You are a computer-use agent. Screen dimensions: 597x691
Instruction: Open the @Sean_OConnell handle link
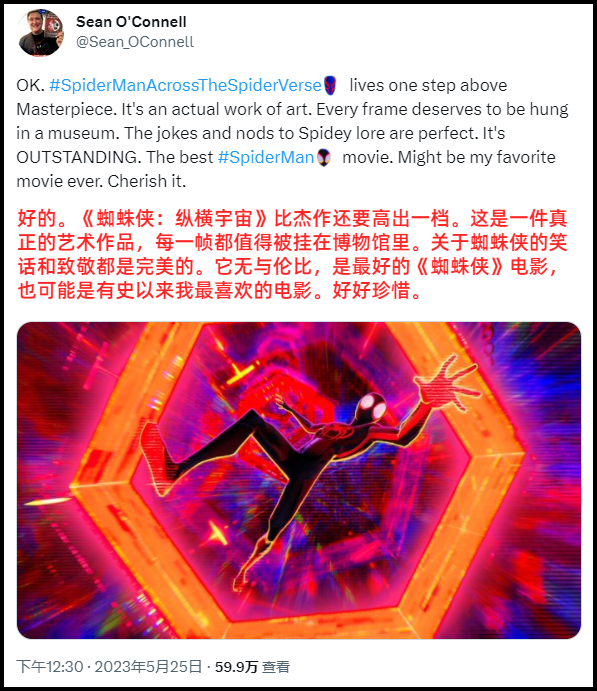coord(135,42)
